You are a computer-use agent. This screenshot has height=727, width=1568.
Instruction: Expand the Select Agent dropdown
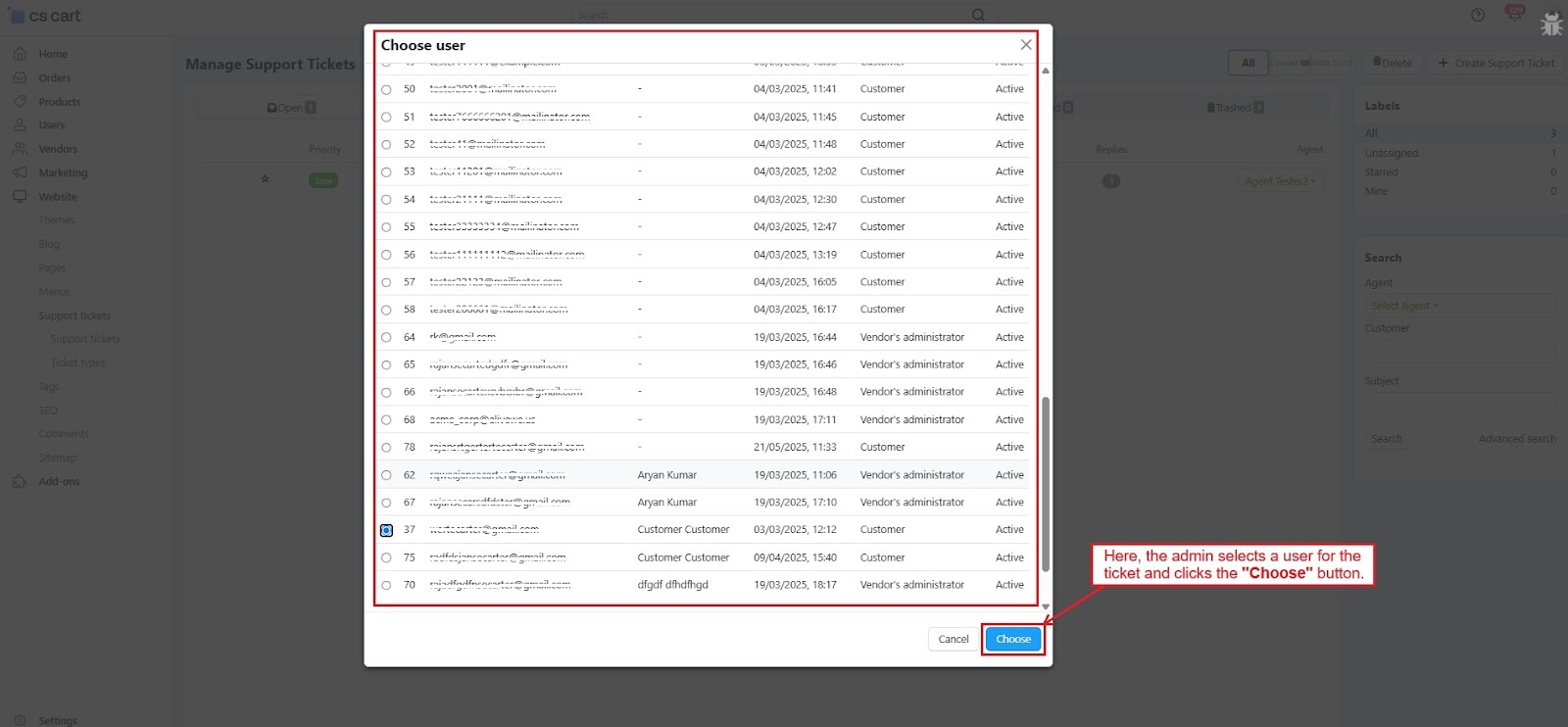click(1404, 306)
